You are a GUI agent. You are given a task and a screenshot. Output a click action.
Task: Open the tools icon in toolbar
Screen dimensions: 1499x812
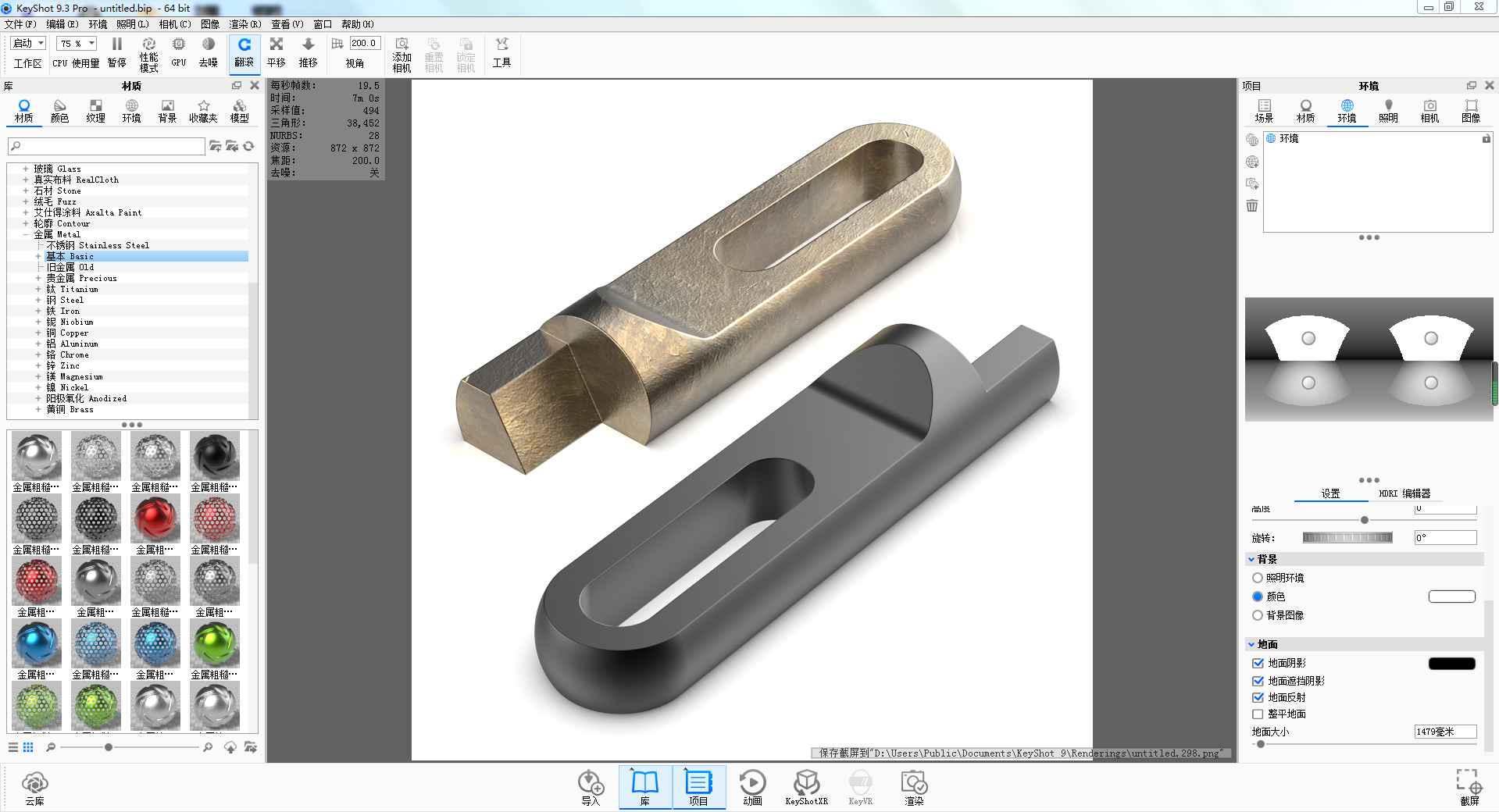(502, 44)
